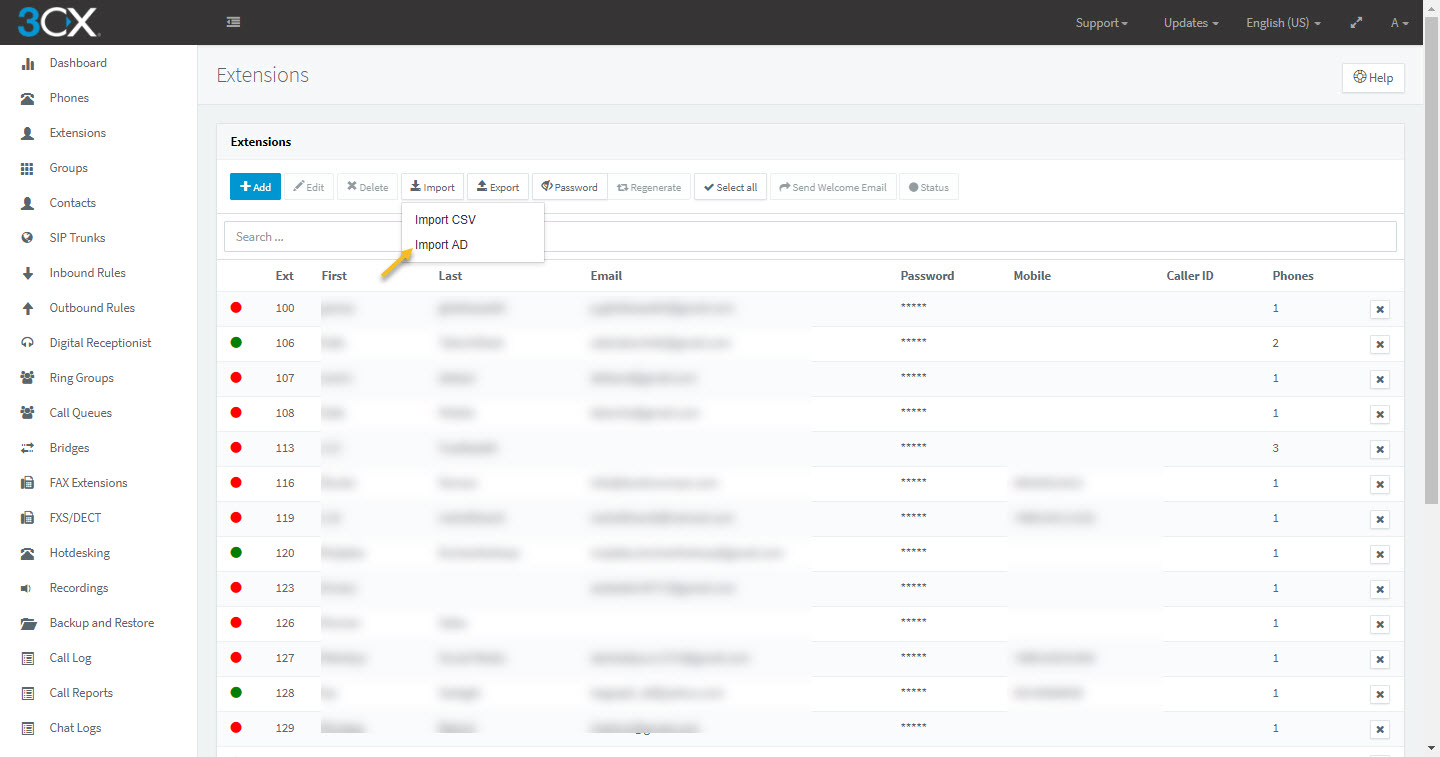Click the Status button
Image resolution: width=1440 pixels, height=757 pixels.
click(929, 187)
